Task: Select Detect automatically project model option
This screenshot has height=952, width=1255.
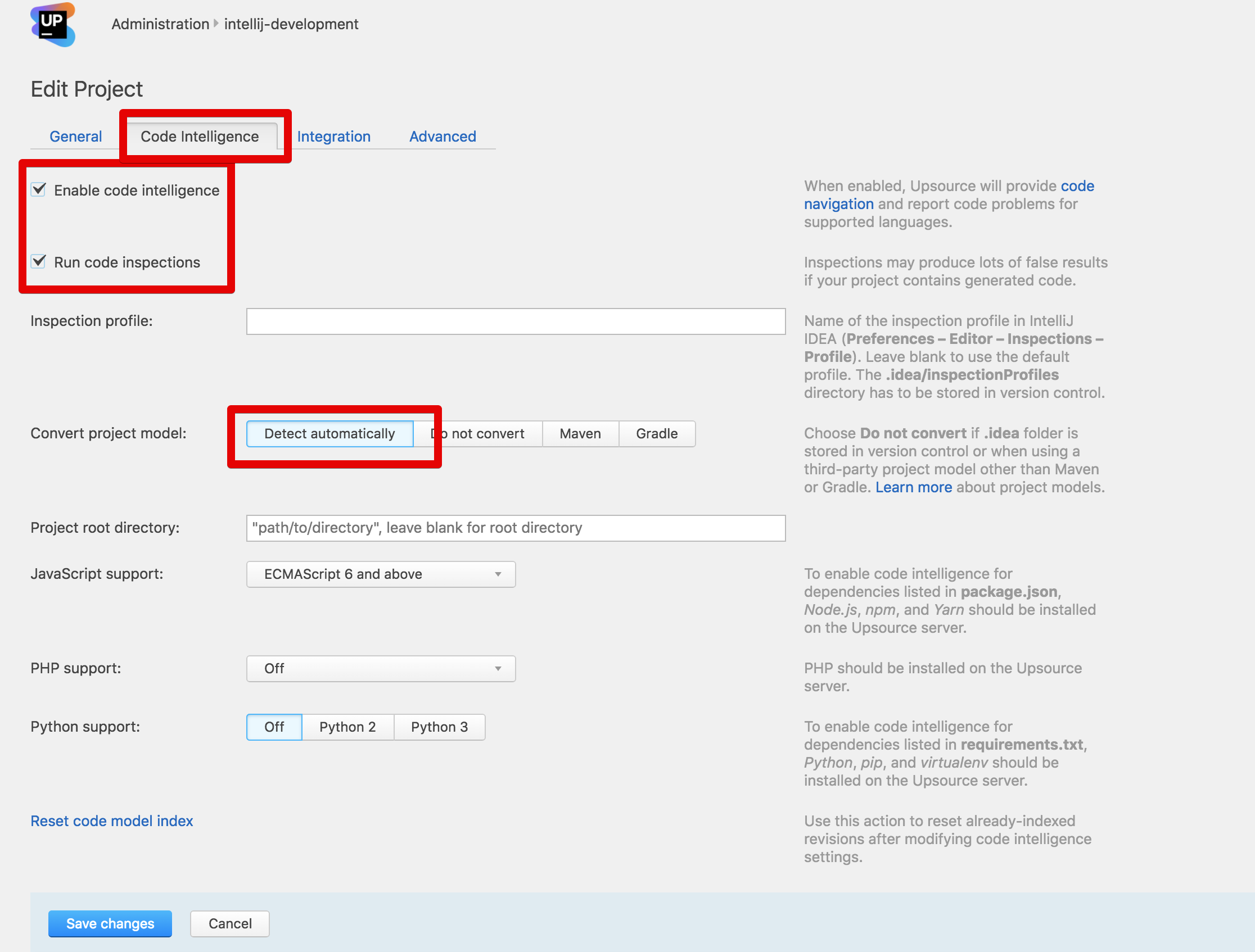Action: pos(329,434)
